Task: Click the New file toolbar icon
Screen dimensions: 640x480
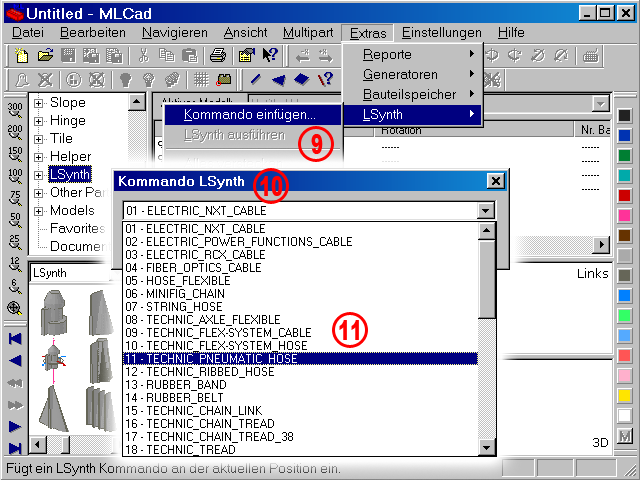Action: (x=22, y=56)
